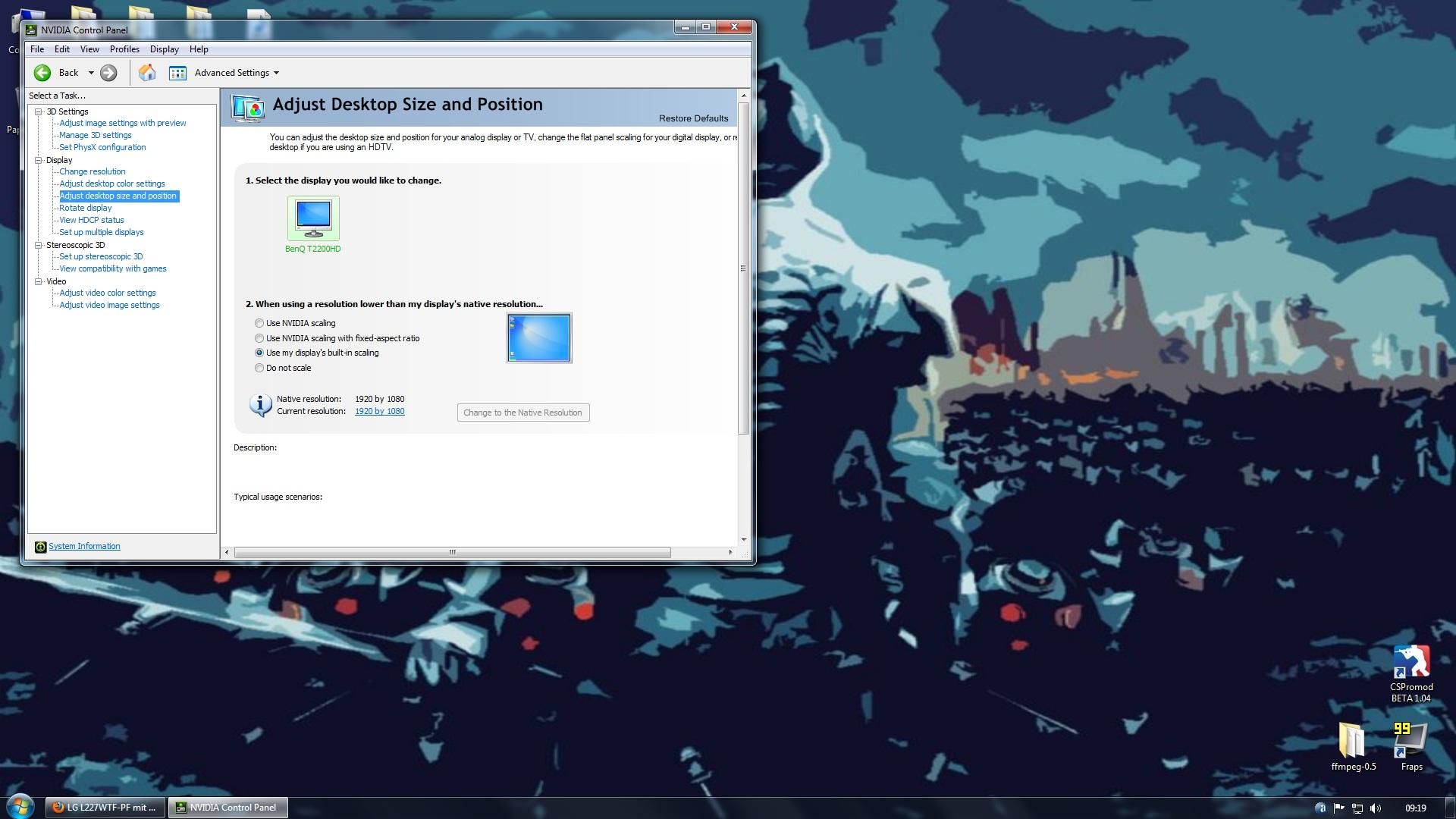1456x819 pixels.
Task: Click the green Back arrow icon
Action: pyautogui.click(x=42, y=73)
